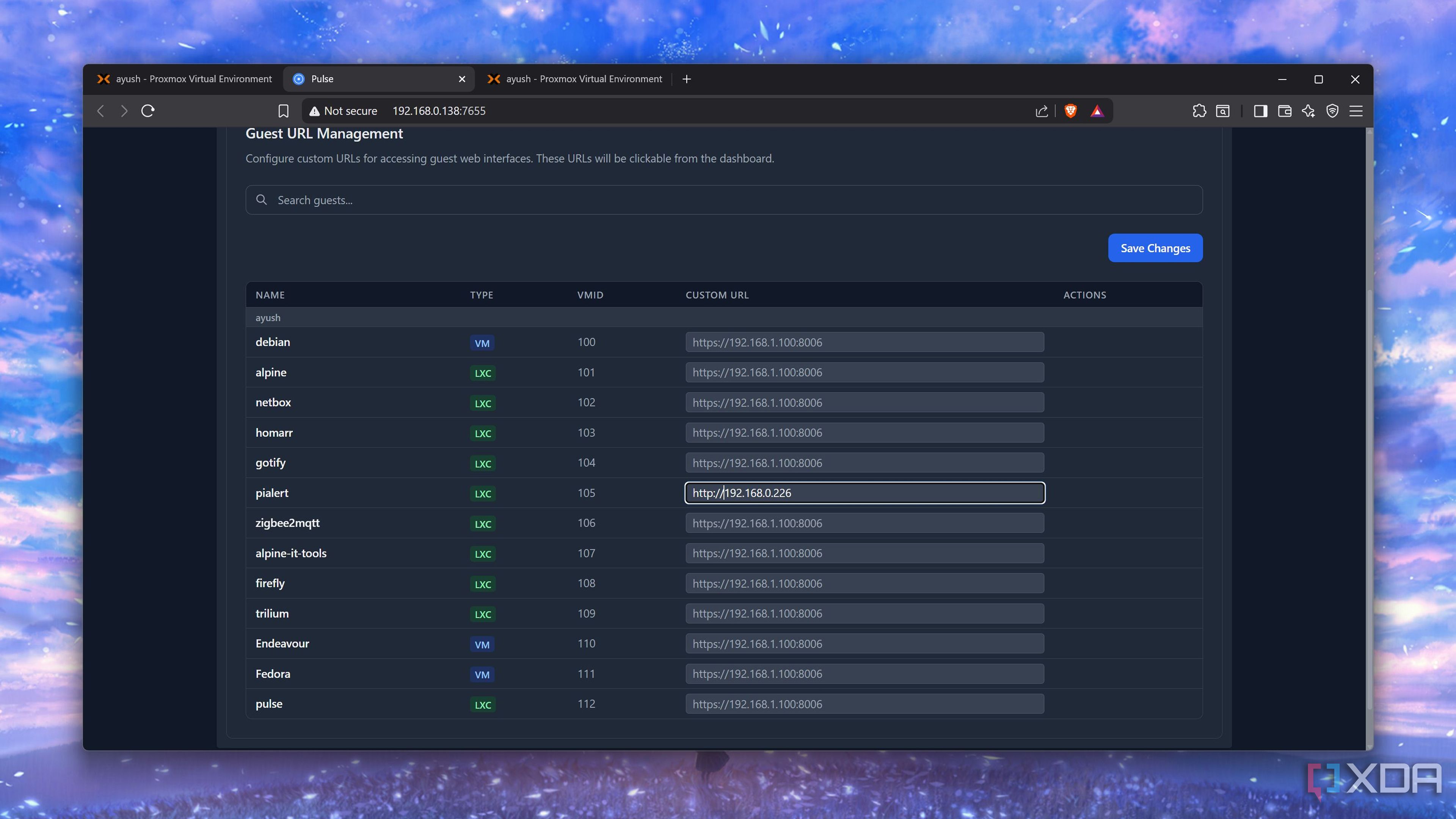Open the Leo AI sparkle icon
Screen dimensions: 1456x819
point(1309,111)
